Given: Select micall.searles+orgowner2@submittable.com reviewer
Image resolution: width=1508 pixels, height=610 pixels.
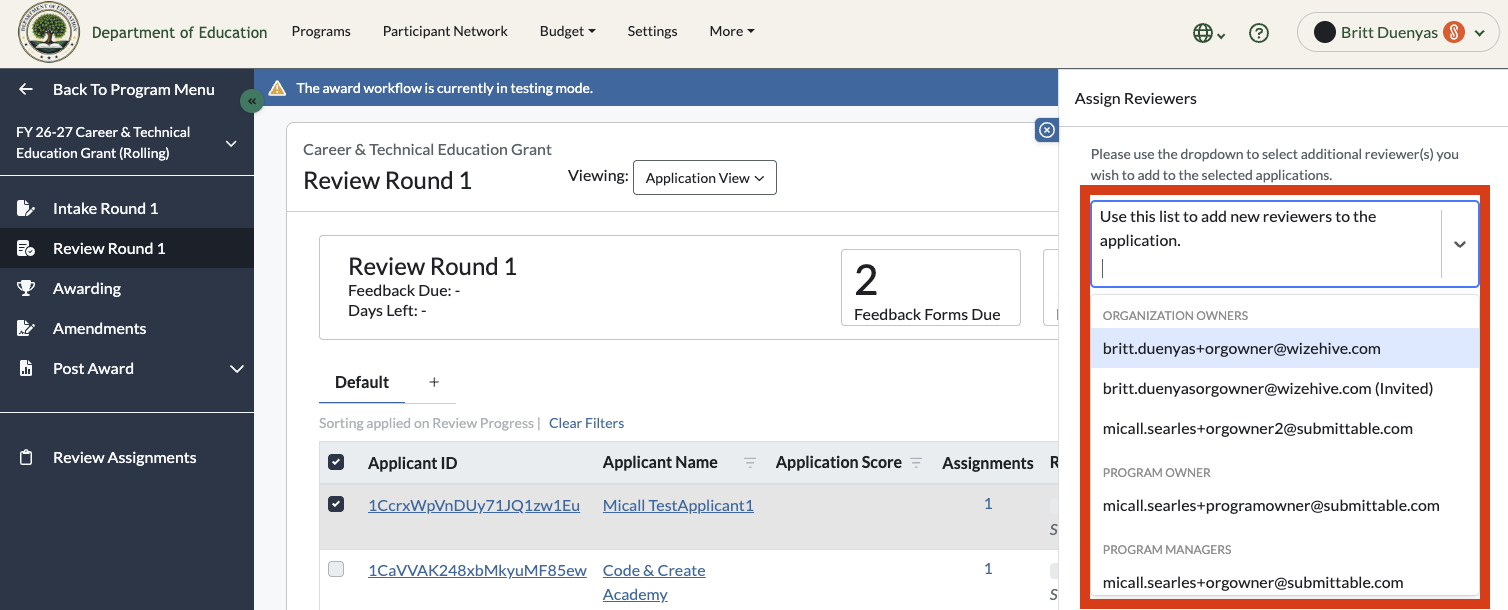Looking at the screenshot, I should pos(1285,428).
